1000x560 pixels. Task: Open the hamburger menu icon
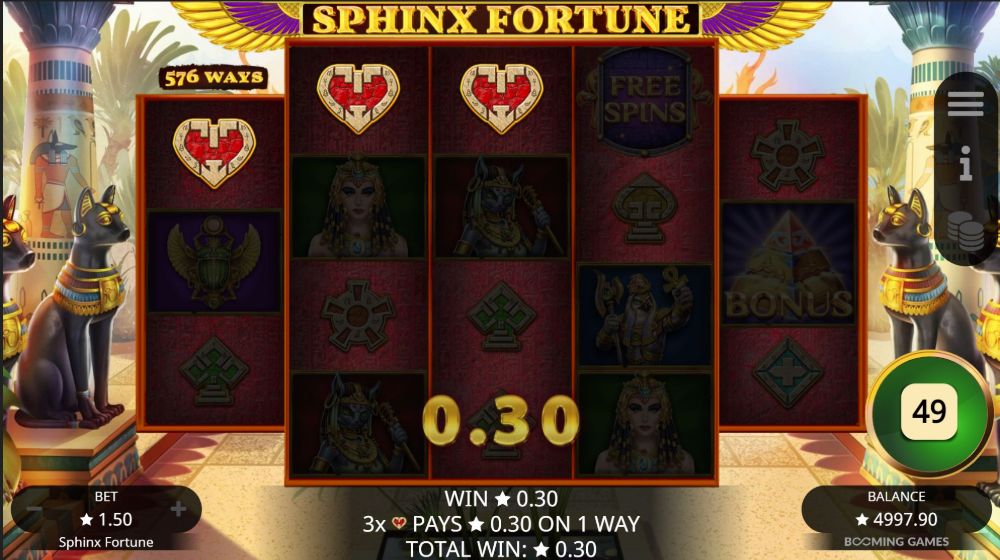[965, 104]
